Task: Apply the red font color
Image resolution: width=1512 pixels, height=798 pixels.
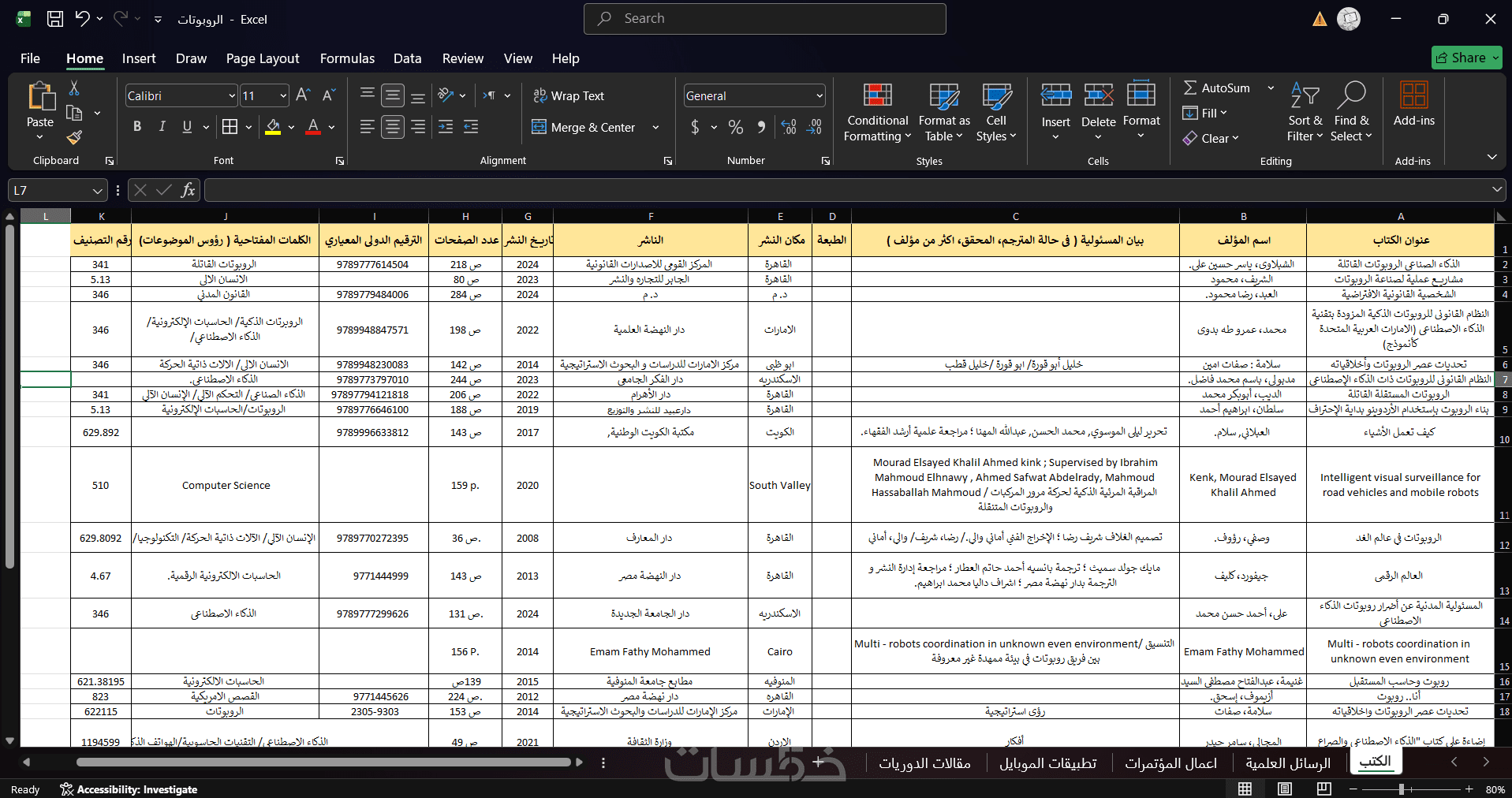Action: point(313,127)
